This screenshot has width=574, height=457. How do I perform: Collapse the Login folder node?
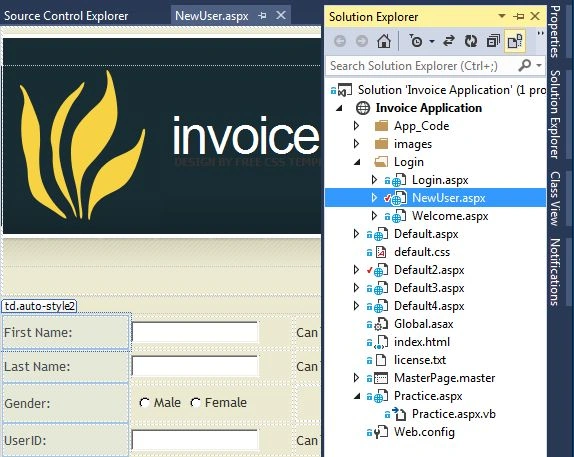point(357,162)
